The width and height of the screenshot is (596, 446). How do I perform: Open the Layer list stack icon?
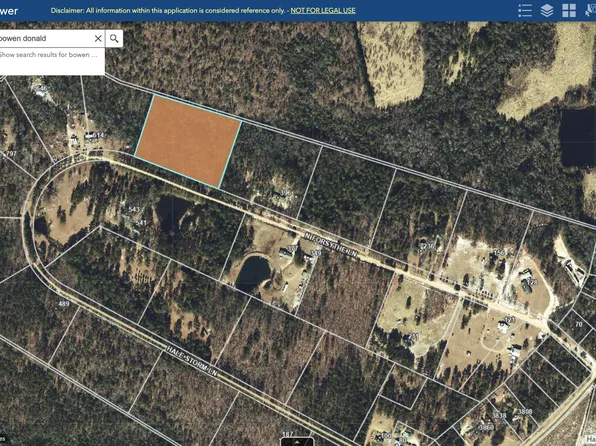point(547,11)
